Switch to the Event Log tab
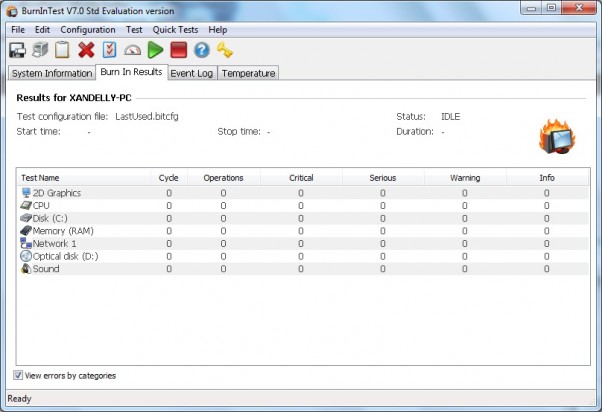 pyautogui.click(x=190, y=73)
